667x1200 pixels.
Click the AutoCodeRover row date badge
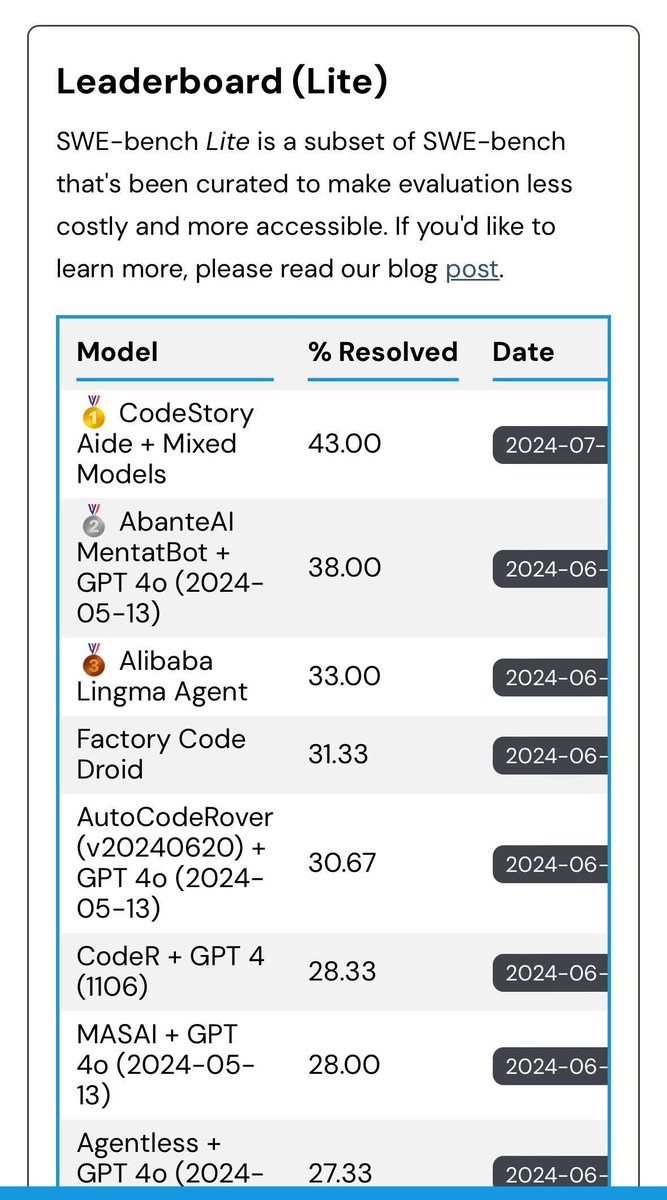[x=549, y=864]
